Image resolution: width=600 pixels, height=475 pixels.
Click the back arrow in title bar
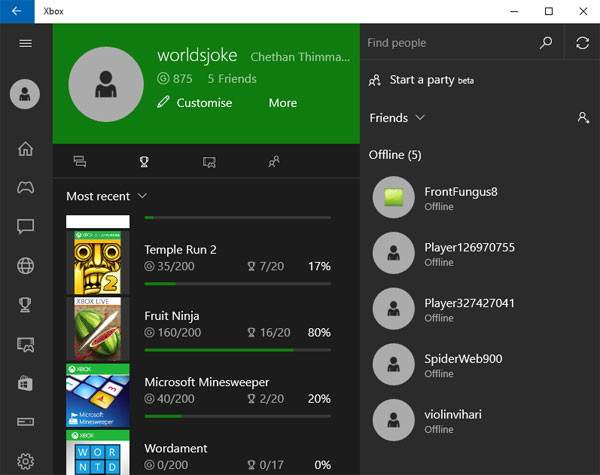[x=17, y=11]
